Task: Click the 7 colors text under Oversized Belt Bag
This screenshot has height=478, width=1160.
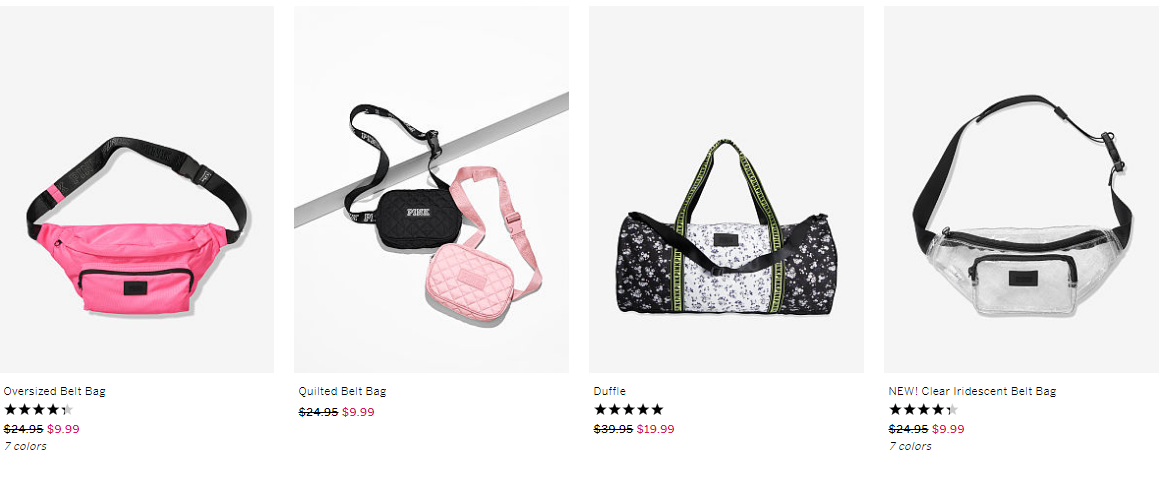Action: [25, 446]
